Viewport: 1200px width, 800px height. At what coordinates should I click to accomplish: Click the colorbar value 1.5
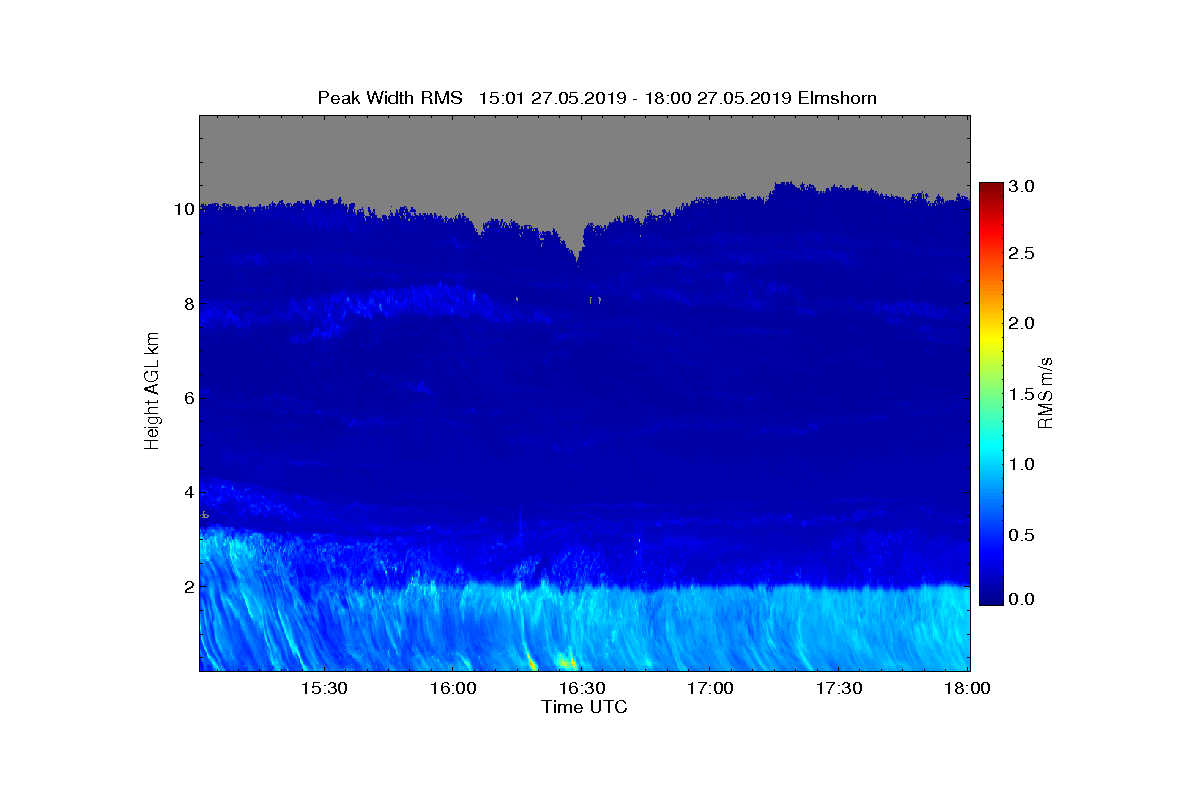click(1022, 395)
